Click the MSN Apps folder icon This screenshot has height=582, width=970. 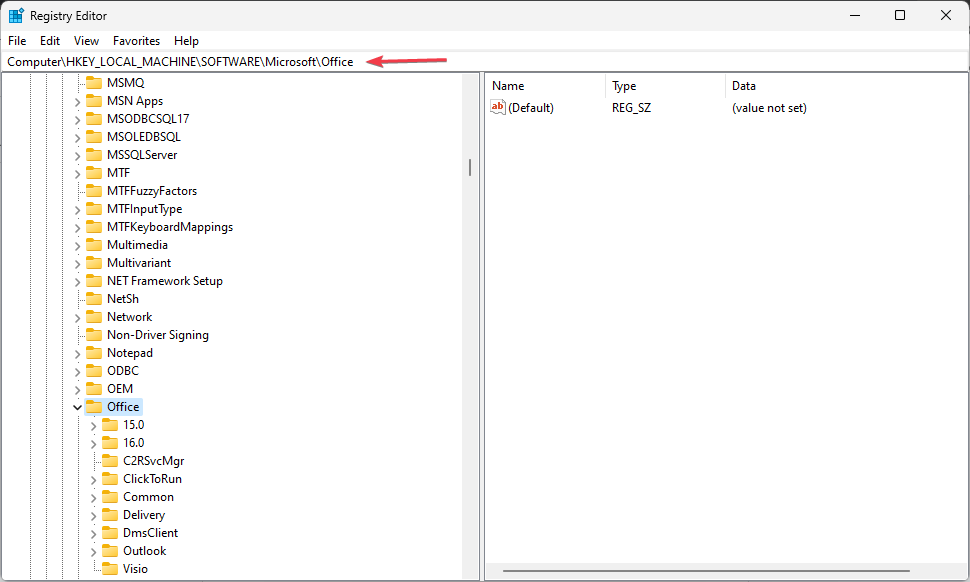[x=94, y=100]
